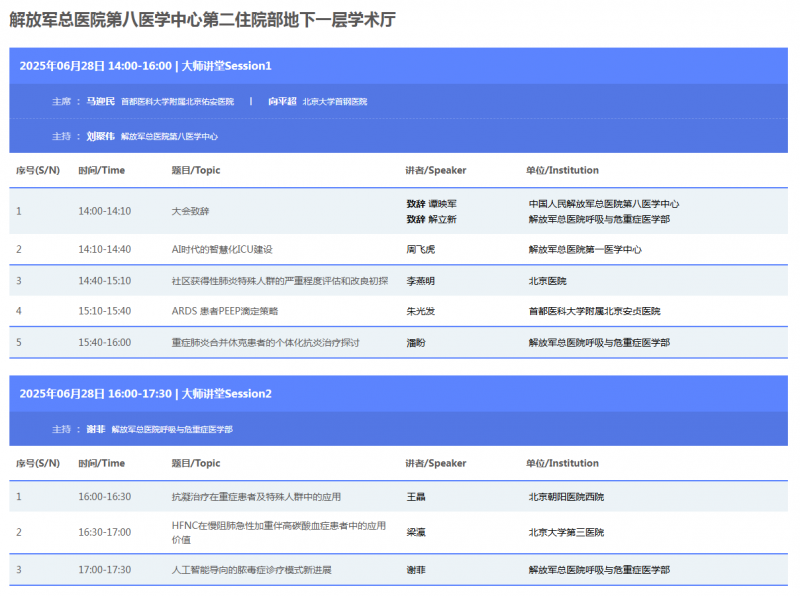
Task: Click the venue title 解放军总医院第八医学中心第二住院部地下一层学术厅
Action: tap(202, 20)
